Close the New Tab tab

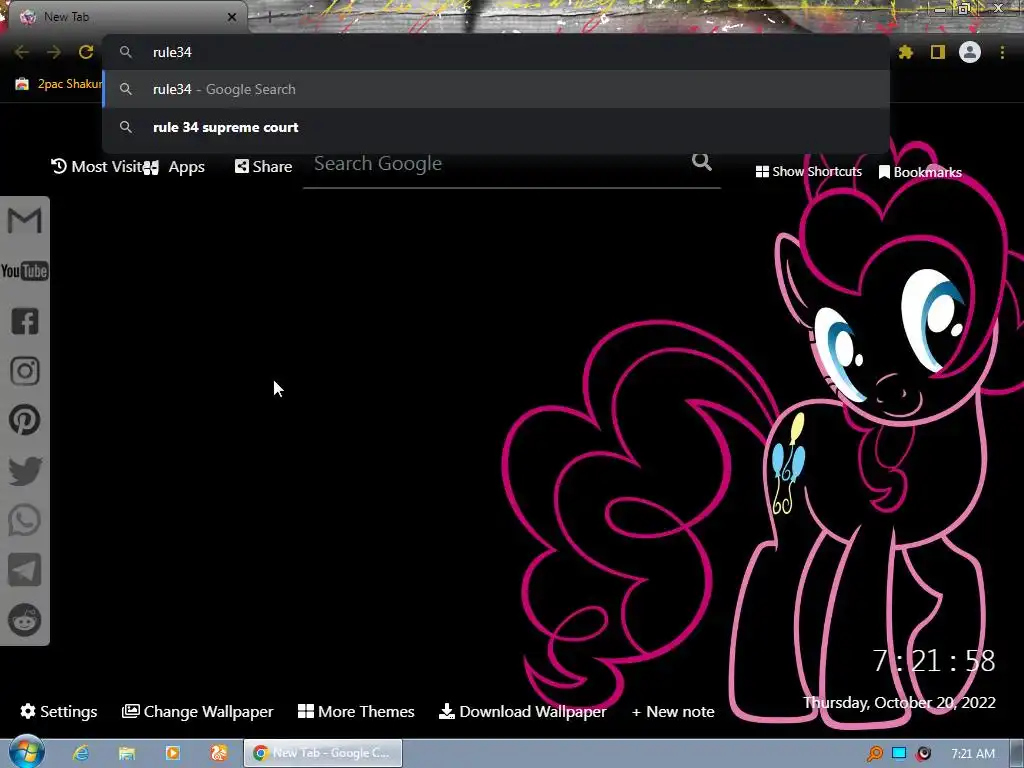[232, 17]
